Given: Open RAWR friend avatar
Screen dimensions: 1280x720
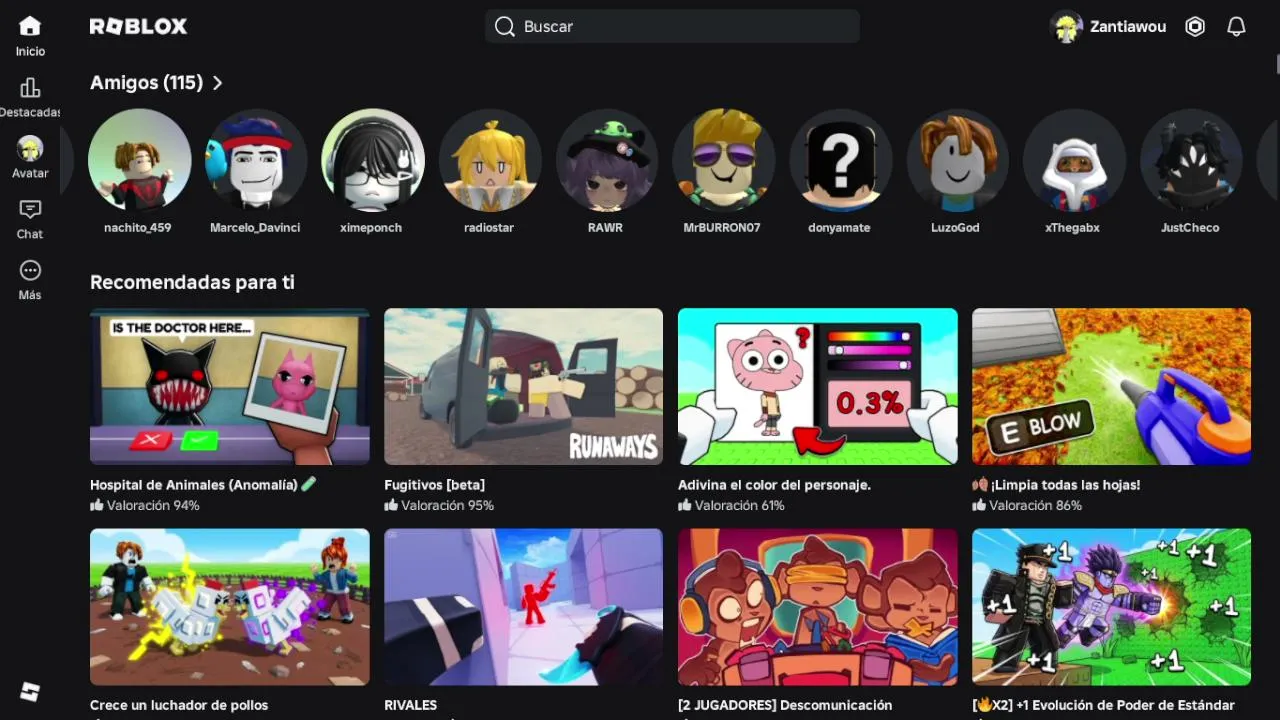Looking at the screenshot, I should click(606, 160).
